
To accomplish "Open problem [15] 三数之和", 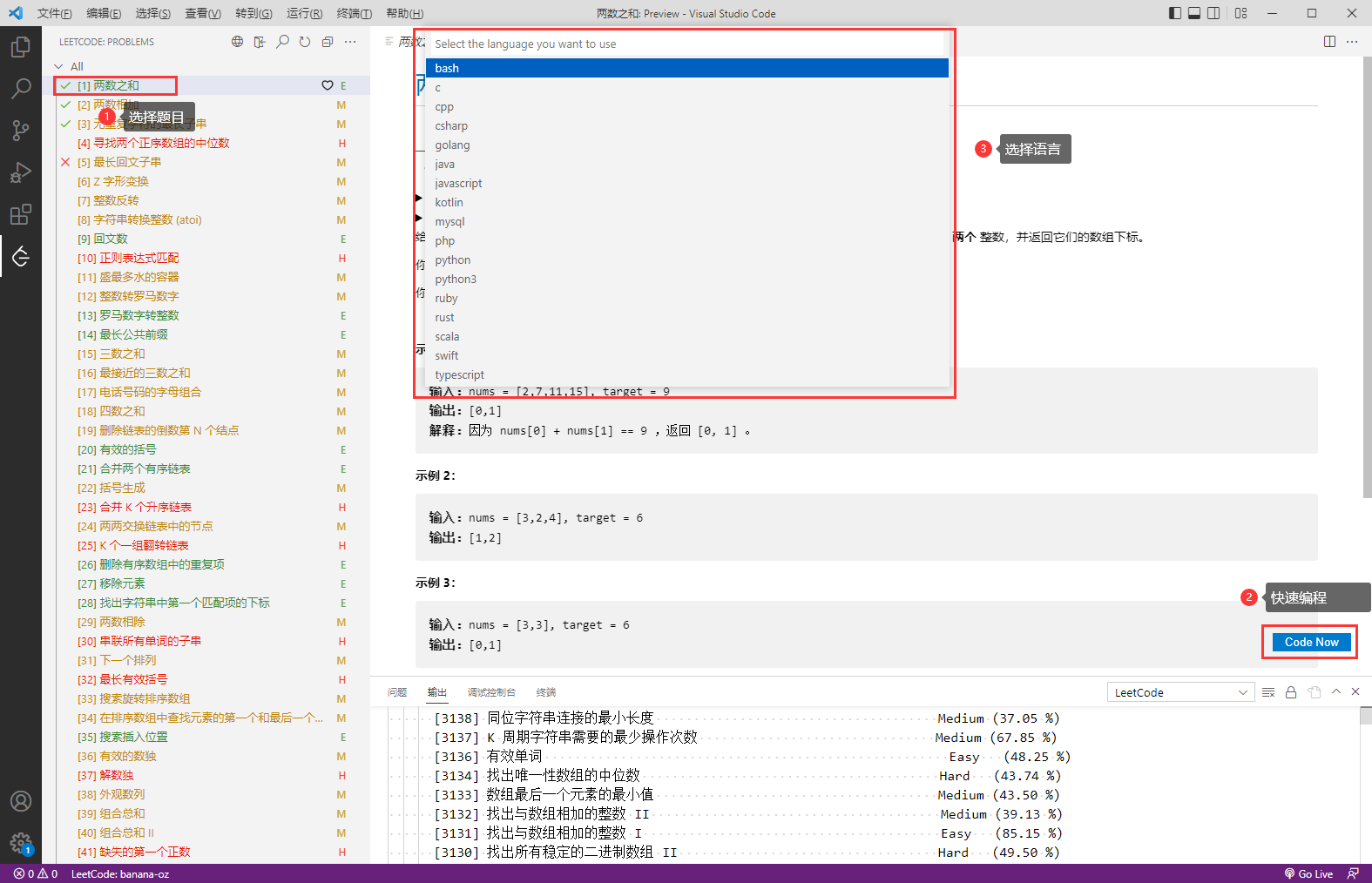I will [x=206, y=354].
